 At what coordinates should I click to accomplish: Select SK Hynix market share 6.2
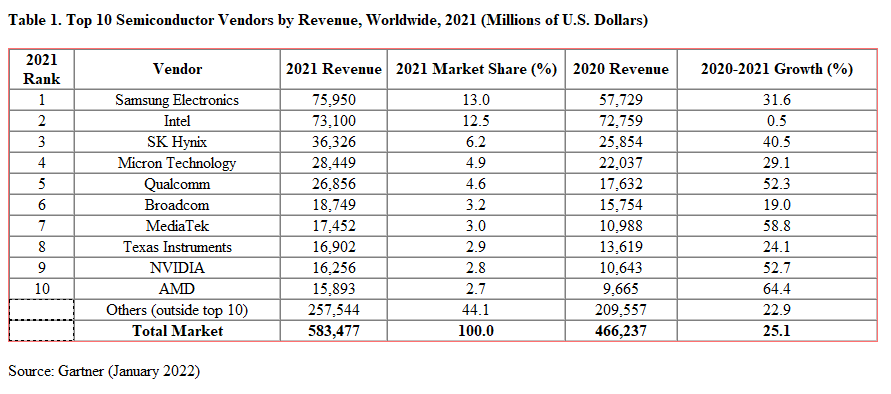[x=476, y=142]
